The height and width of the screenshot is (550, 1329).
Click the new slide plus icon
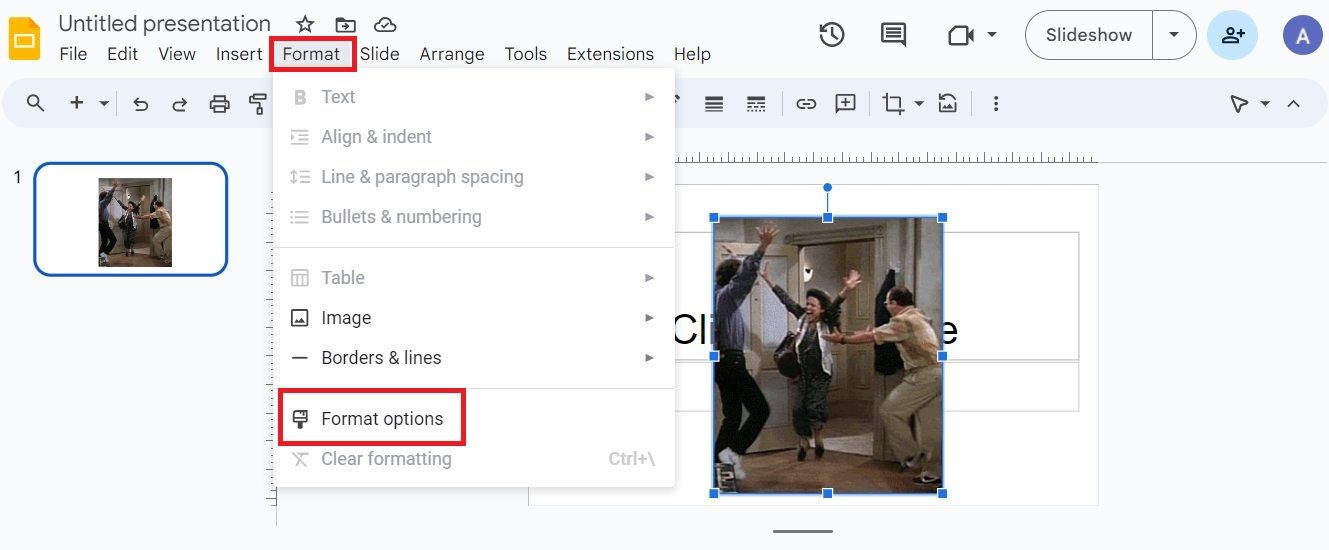coord(76,103)
